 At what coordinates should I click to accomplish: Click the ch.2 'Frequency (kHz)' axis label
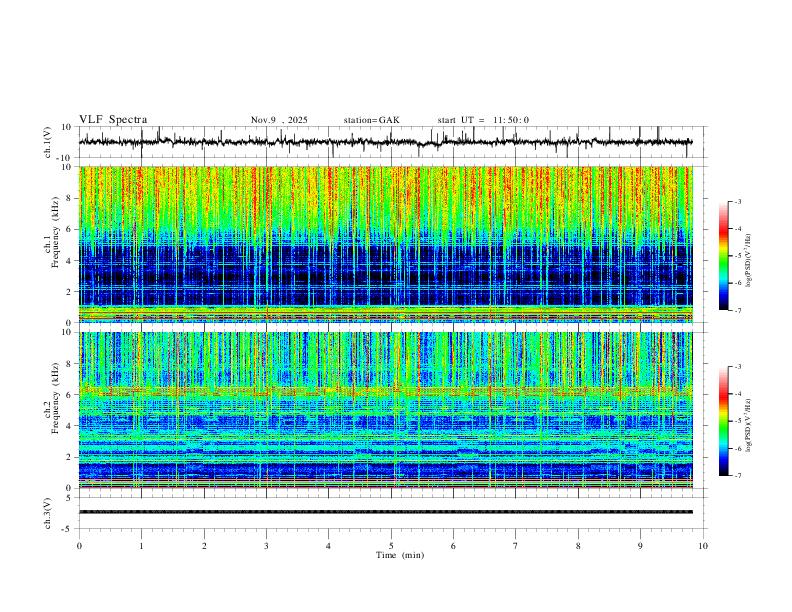click(x=55, y=398)
